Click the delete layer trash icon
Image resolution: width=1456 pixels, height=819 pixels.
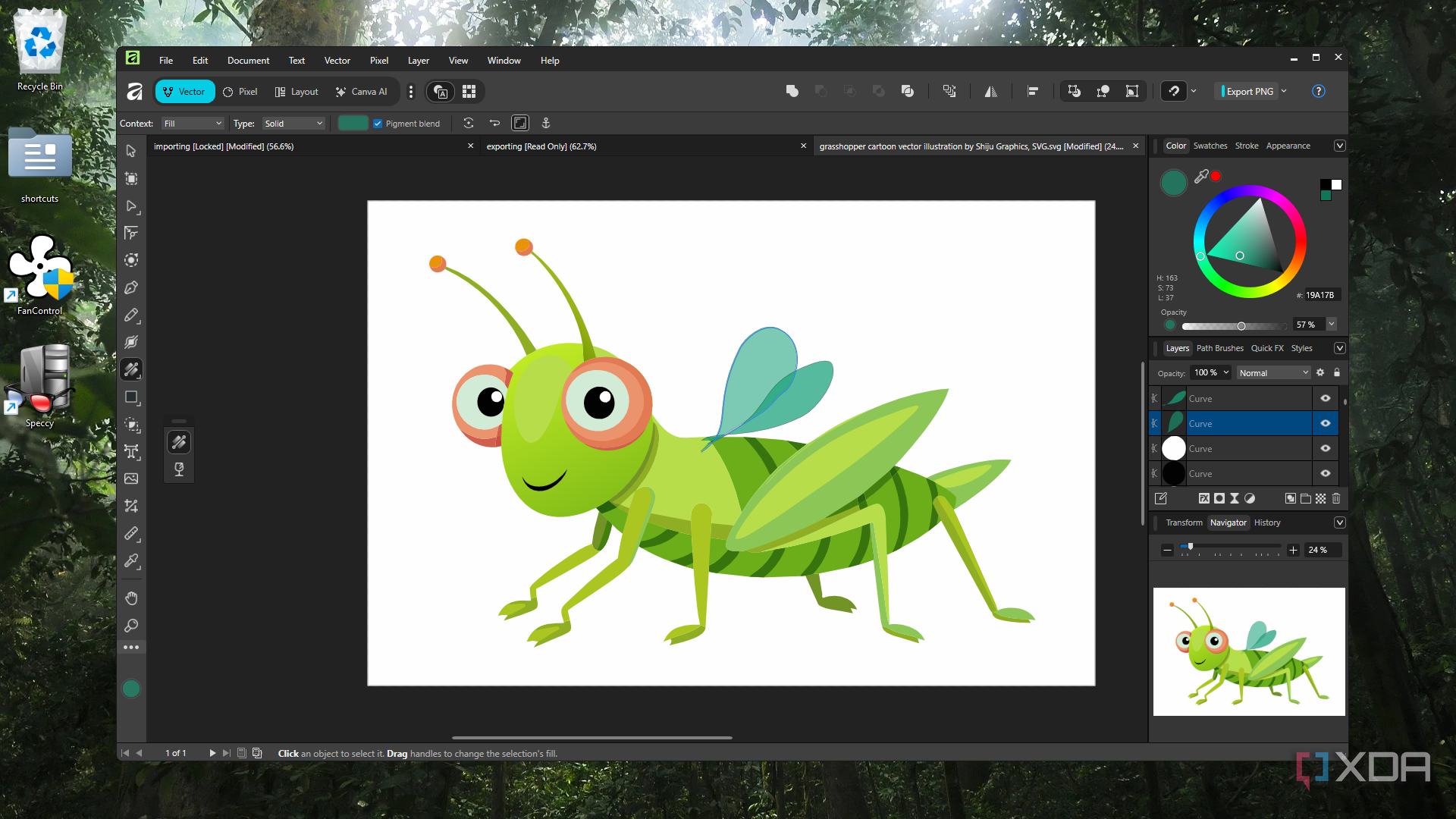tap(1336, 498)
